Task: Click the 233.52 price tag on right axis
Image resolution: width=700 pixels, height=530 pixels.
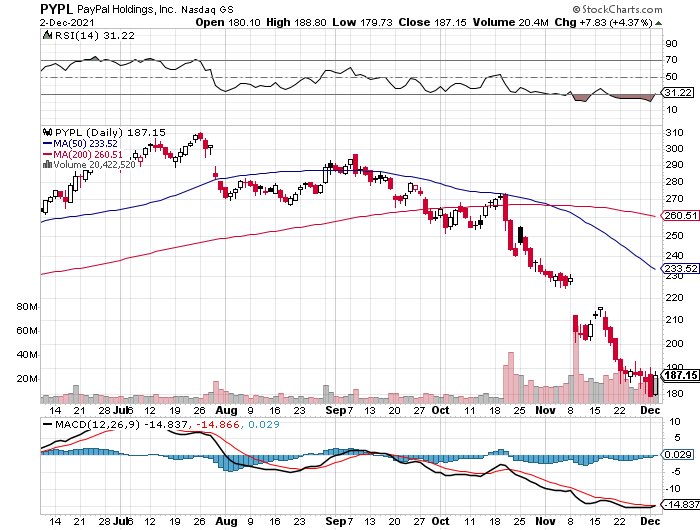Action: coord(679,268)
